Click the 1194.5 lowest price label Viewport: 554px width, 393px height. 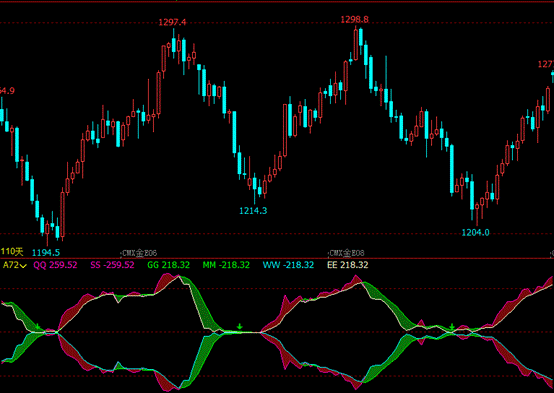click(x=46, y=253)
